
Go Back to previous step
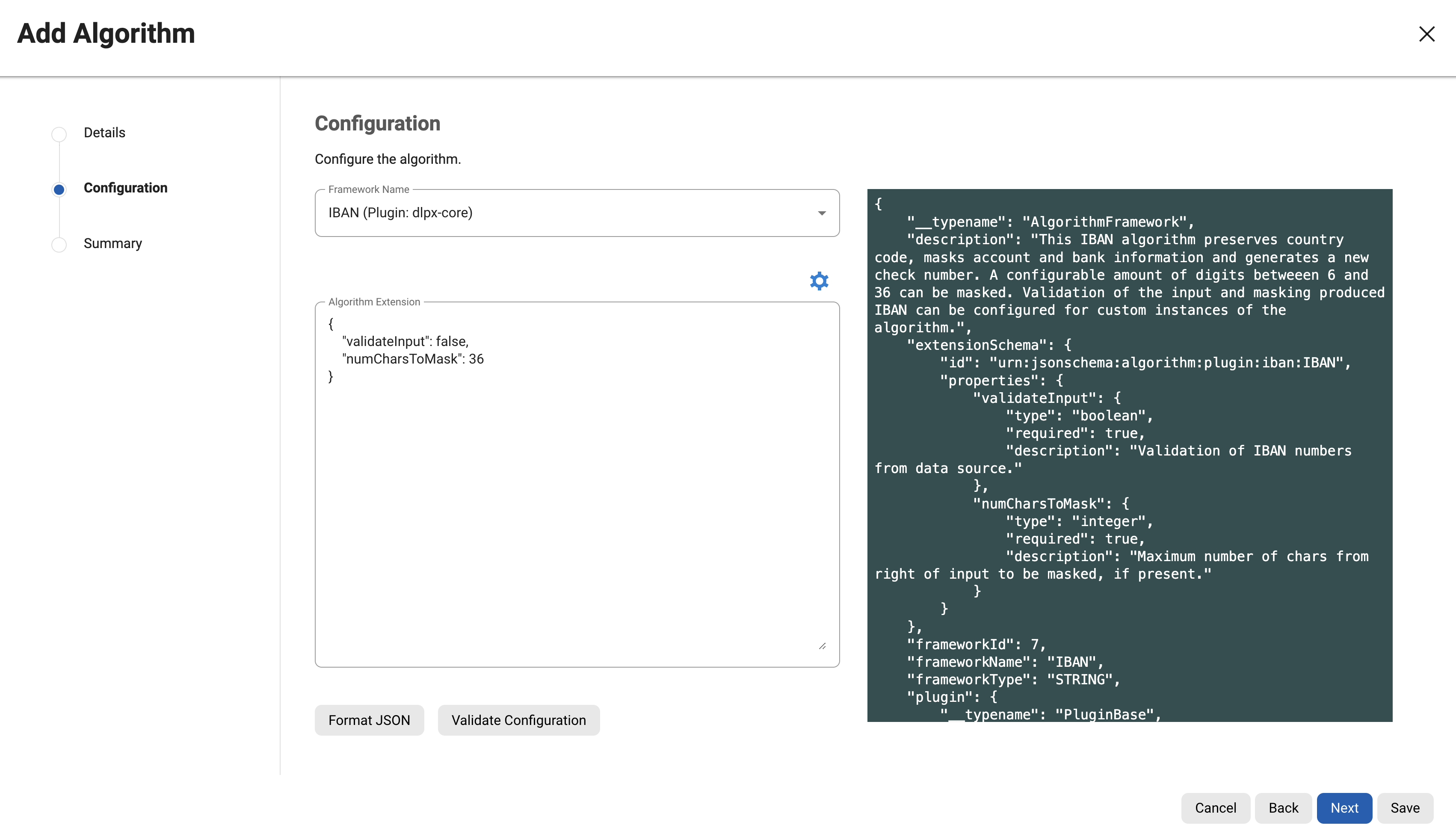click(1283, 807)
